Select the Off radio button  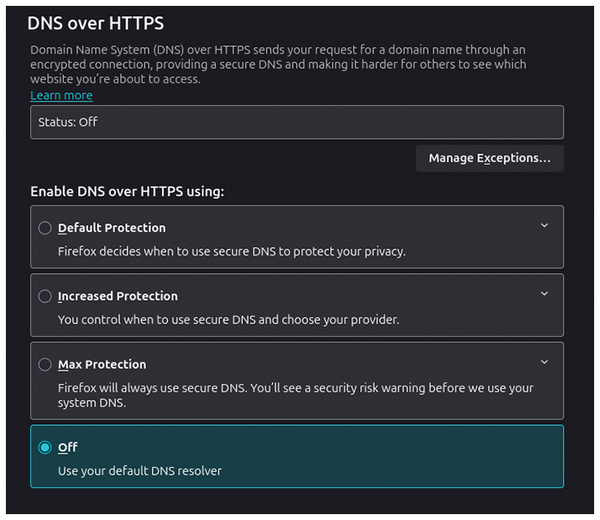click(x=45, y=448)
